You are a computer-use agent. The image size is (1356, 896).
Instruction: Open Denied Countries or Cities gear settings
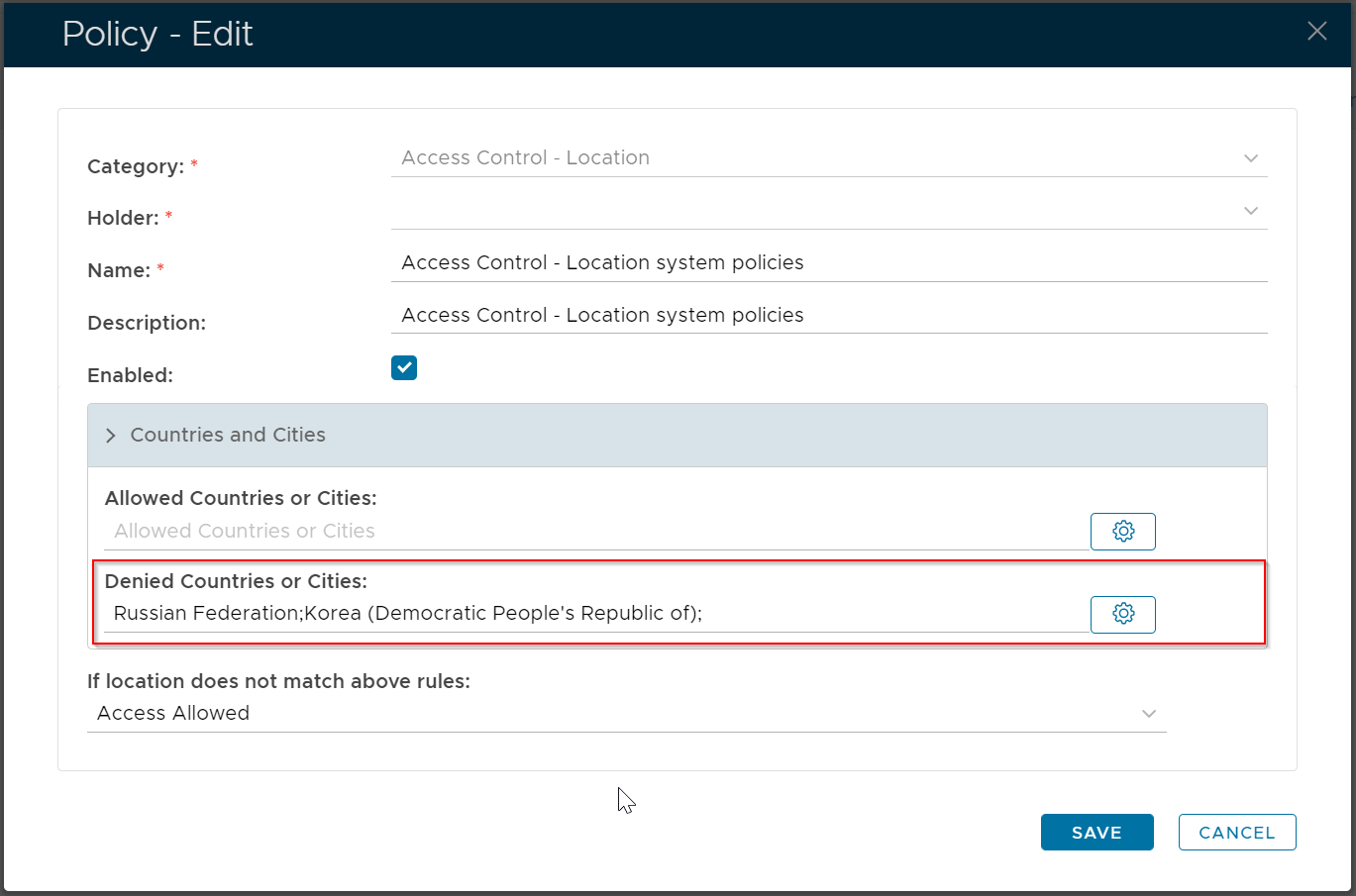[1122, 614]
